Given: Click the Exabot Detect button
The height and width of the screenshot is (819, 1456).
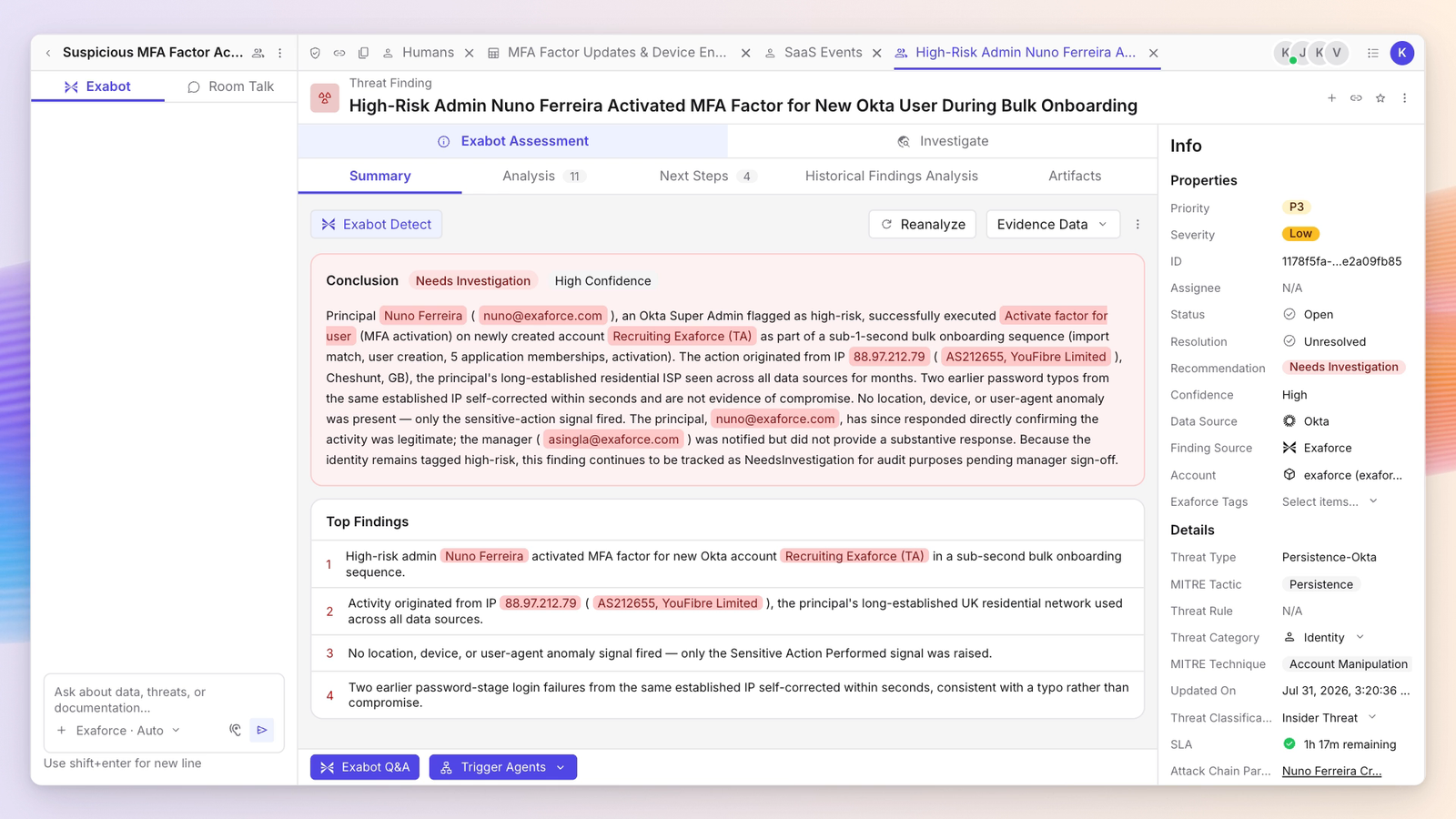Looking at the screenshot, I should click(x=377, y=225).
